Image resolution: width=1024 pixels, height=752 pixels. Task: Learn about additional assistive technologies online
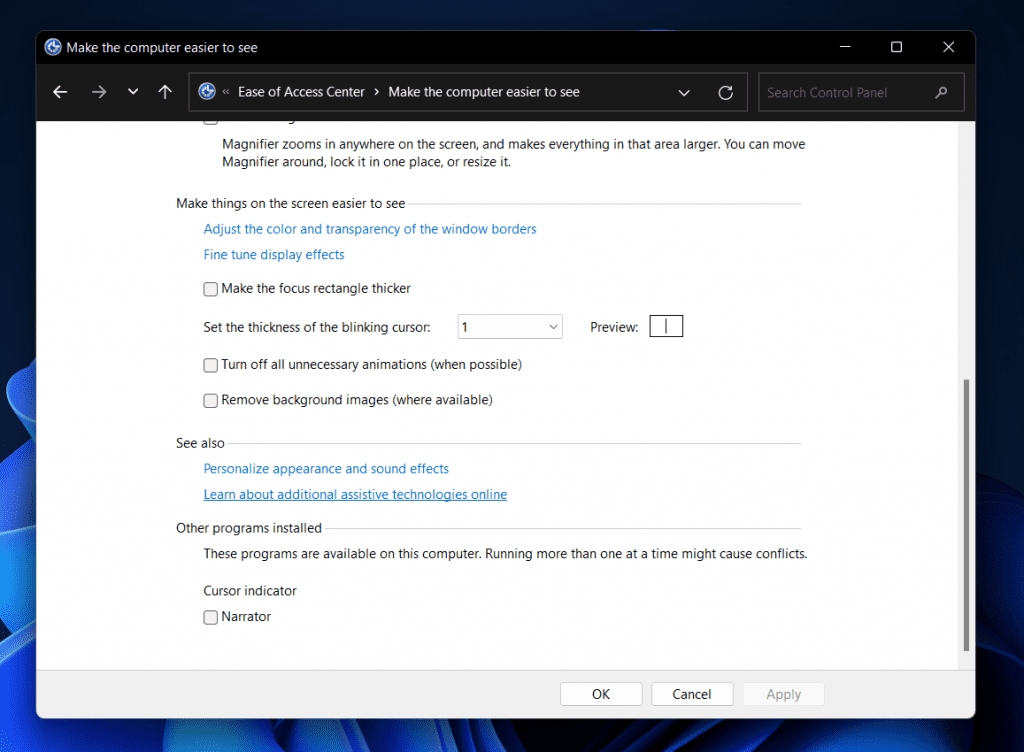coord(355,494)
